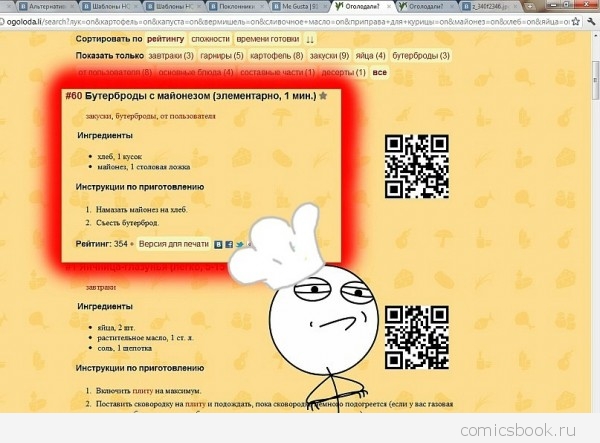Screen dimensions: 600x443
Task: Open the first плиту link in step 1
Action: tap(143, 391)
